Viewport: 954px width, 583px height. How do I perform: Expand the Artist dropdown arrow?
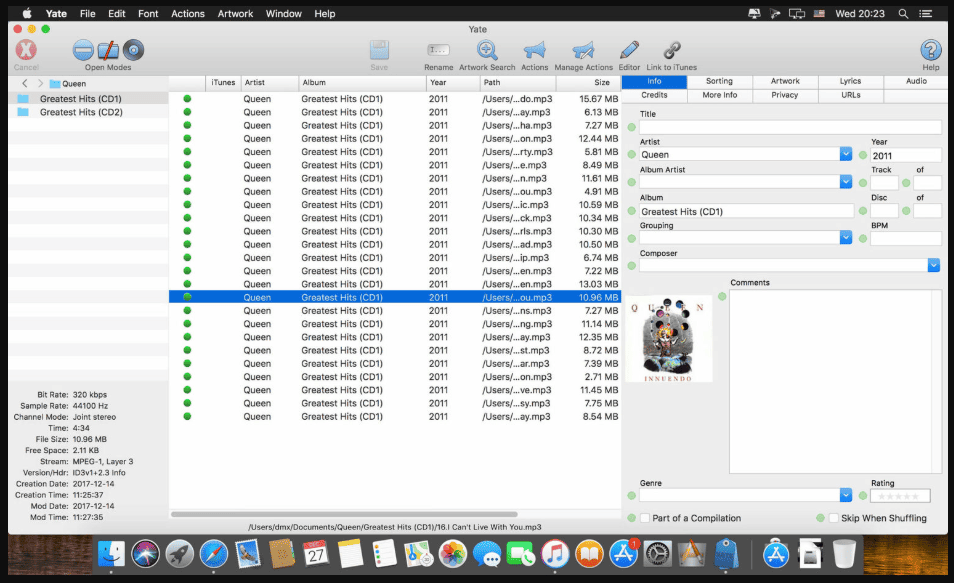tap(846, 154)
